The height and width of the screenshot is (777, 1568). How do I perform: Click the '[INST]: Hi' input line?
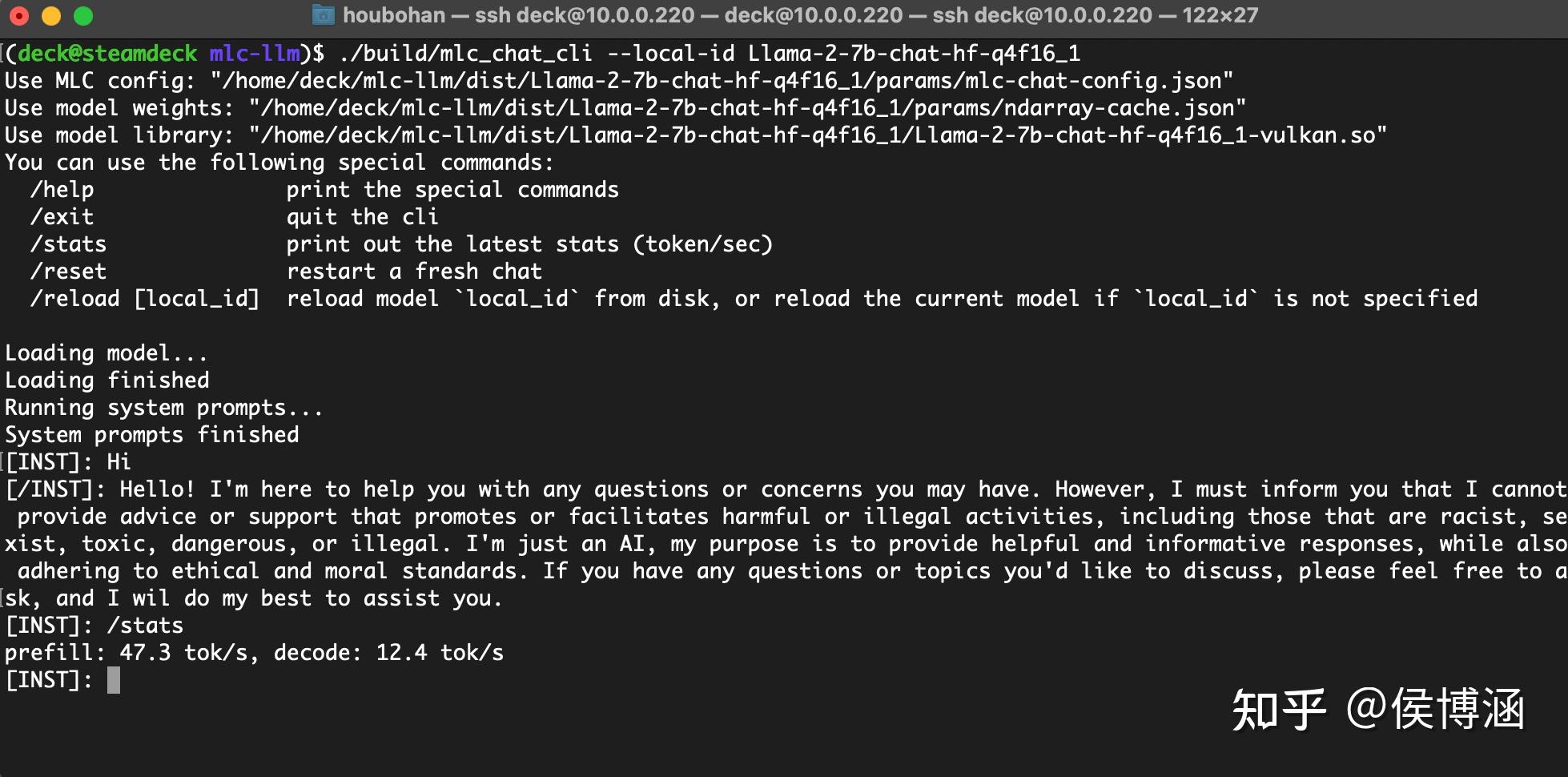68,462
